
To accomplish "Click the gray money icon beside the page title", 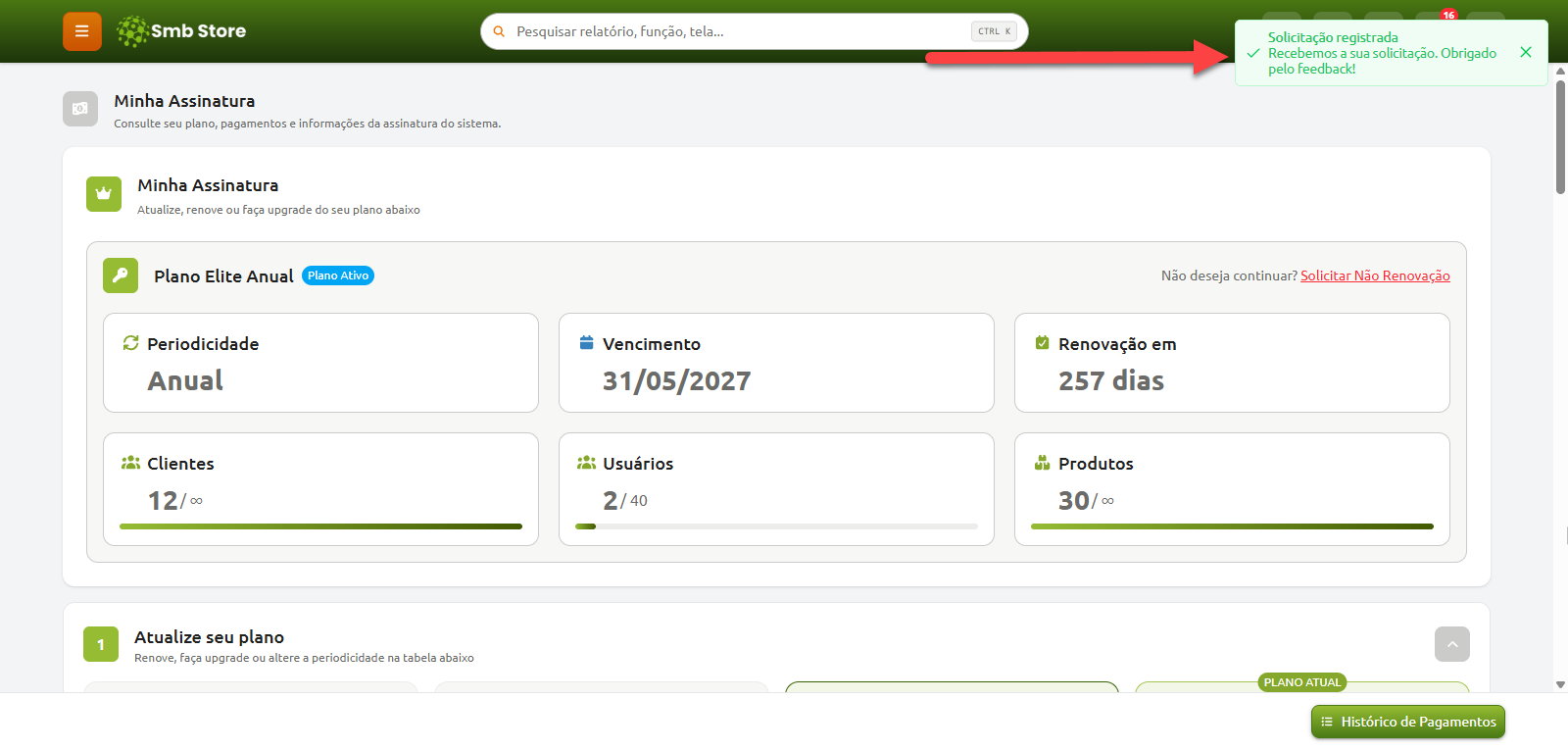I will click(80, 109).
